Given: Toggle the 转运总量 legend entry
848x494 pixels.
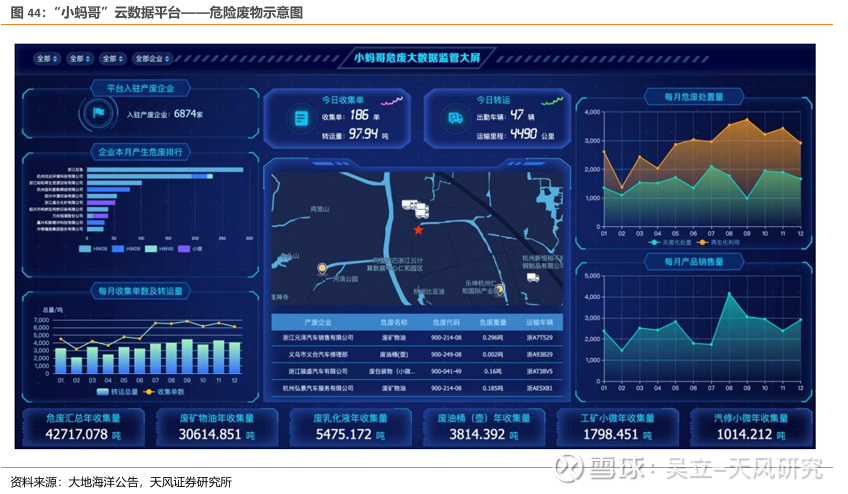Looking at the screenshot, I should [x=117, y=392].
